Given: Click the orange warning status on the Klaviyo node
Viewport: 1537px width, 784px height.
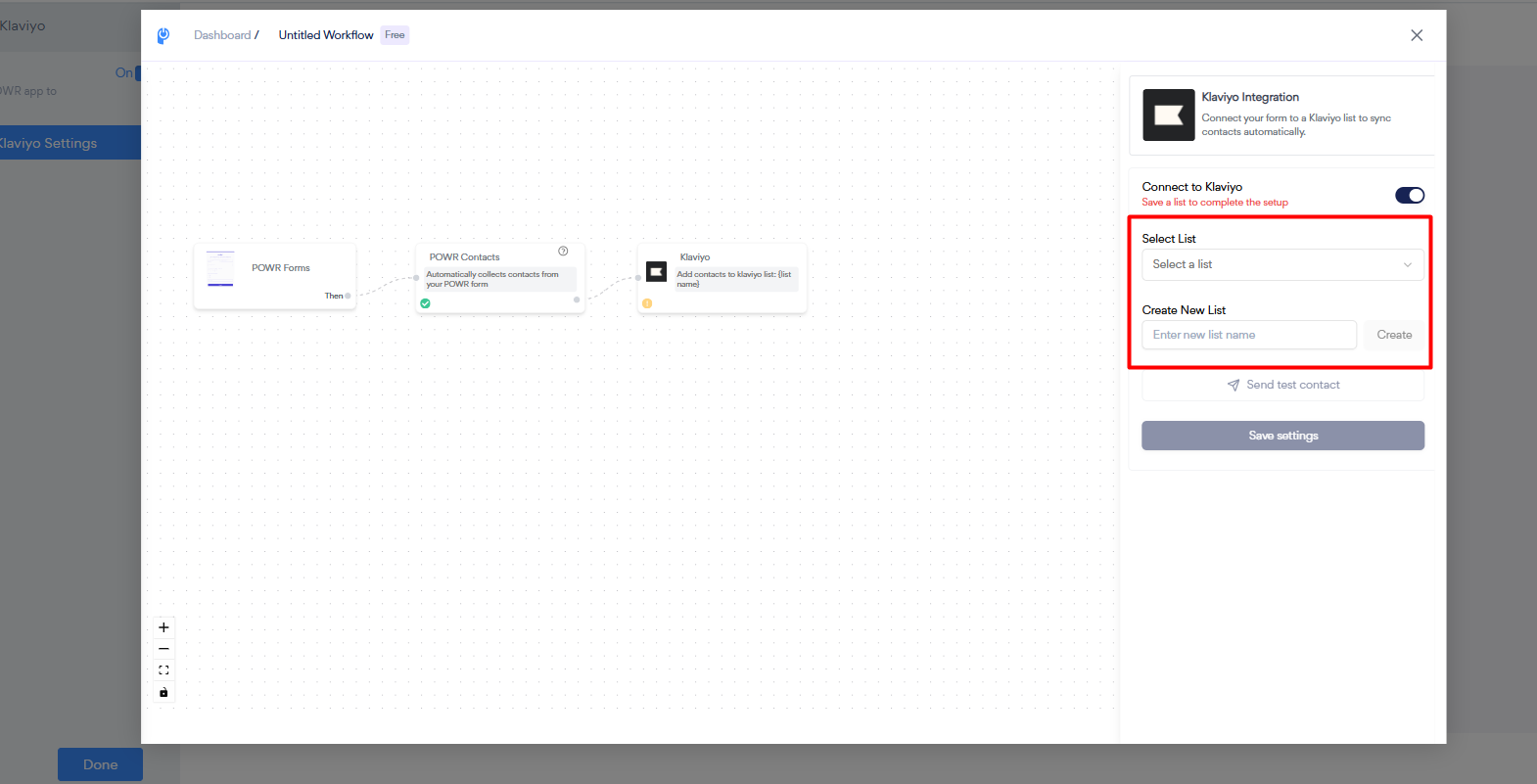Looking at the screenshot, I should [x=647, y=303].
